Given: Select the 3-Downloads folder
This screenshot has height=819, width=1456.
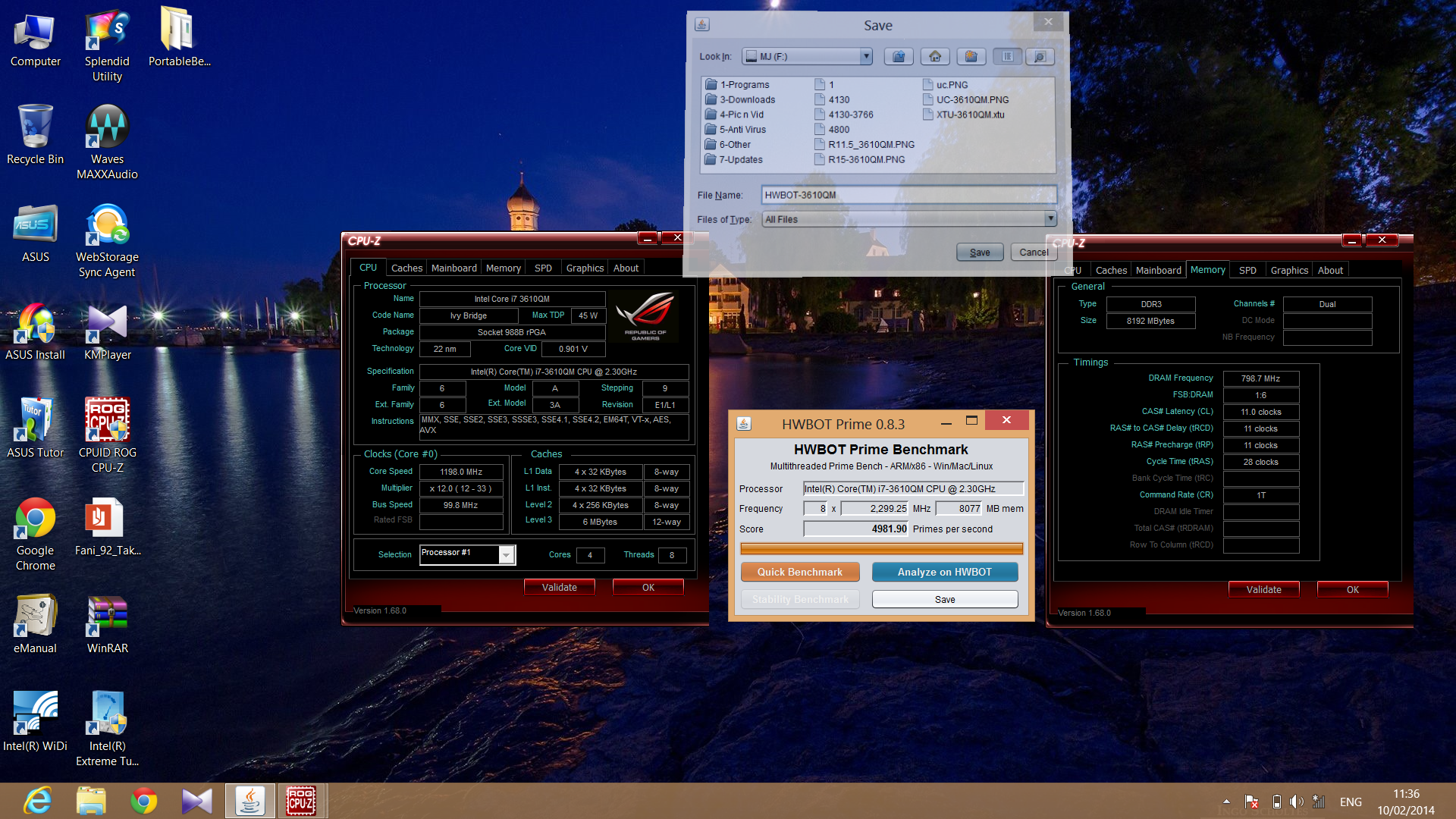Looking at the screenshot, I should [740, 99].
